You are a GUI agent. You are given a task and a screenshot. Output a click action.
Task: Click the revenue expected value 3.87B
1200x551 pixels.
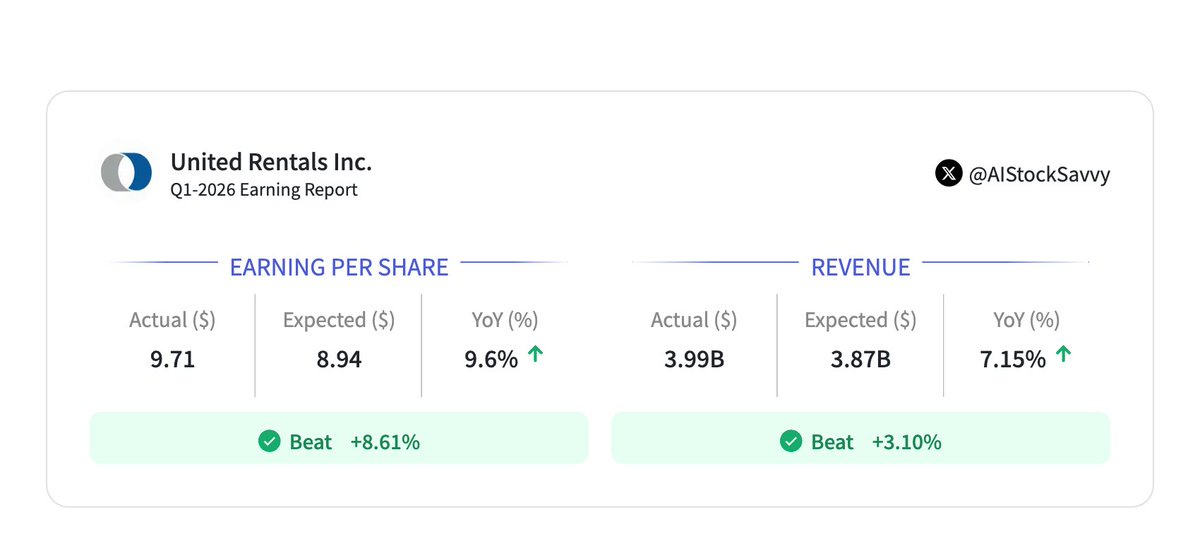click(860, 359)
